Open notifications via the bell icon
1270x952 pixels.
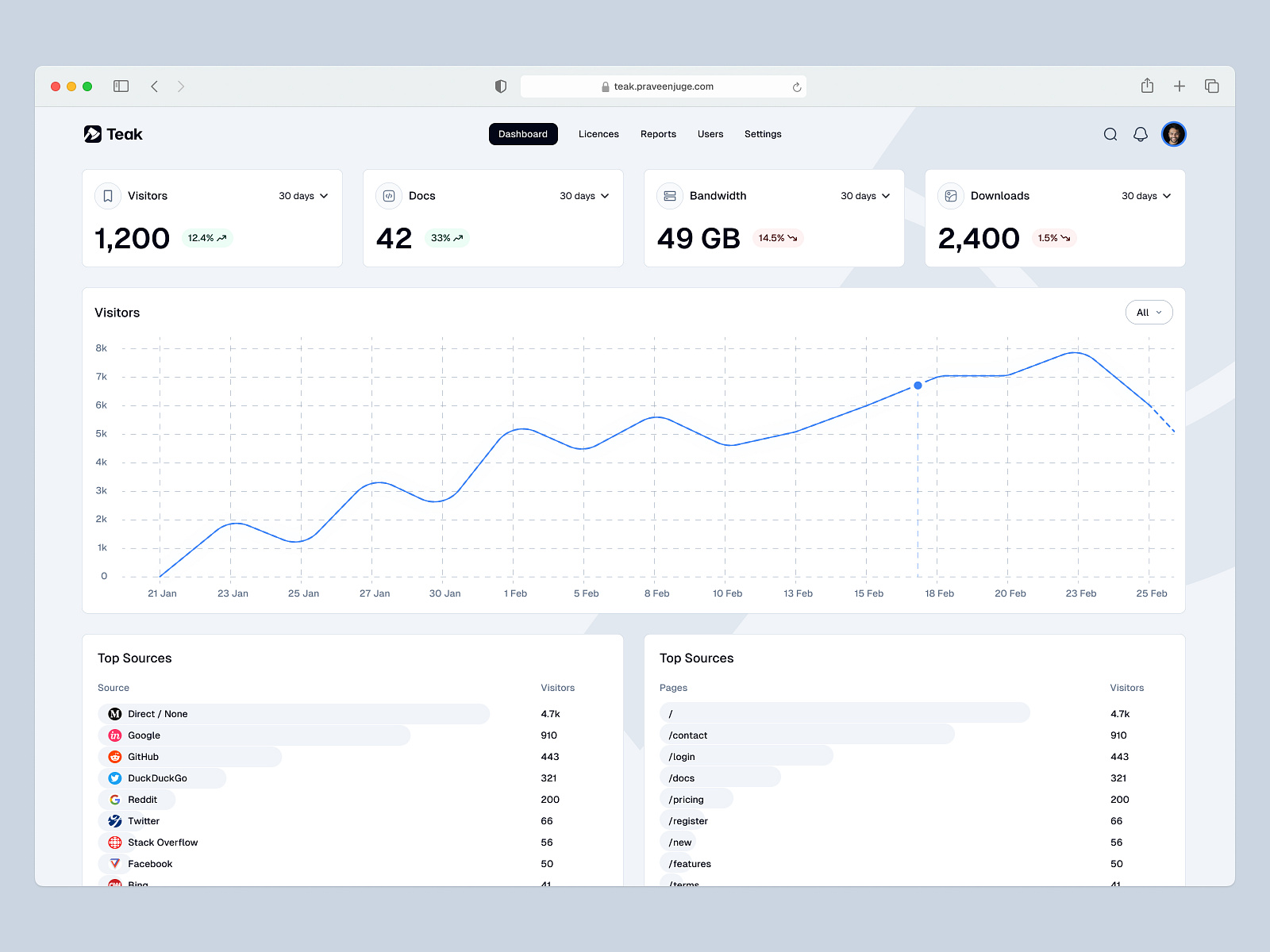coord(1141,134)
